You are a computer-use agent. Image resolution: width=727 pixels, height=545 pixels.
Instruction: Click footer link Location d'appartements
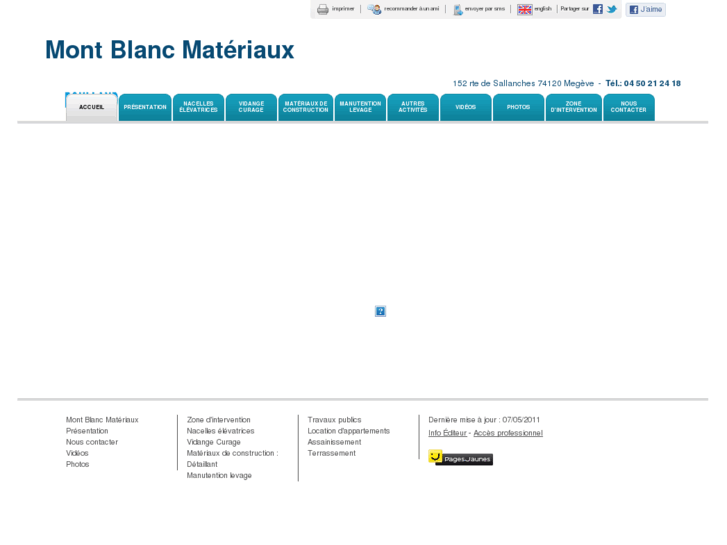pyautogui.click(x=349, y=431)
